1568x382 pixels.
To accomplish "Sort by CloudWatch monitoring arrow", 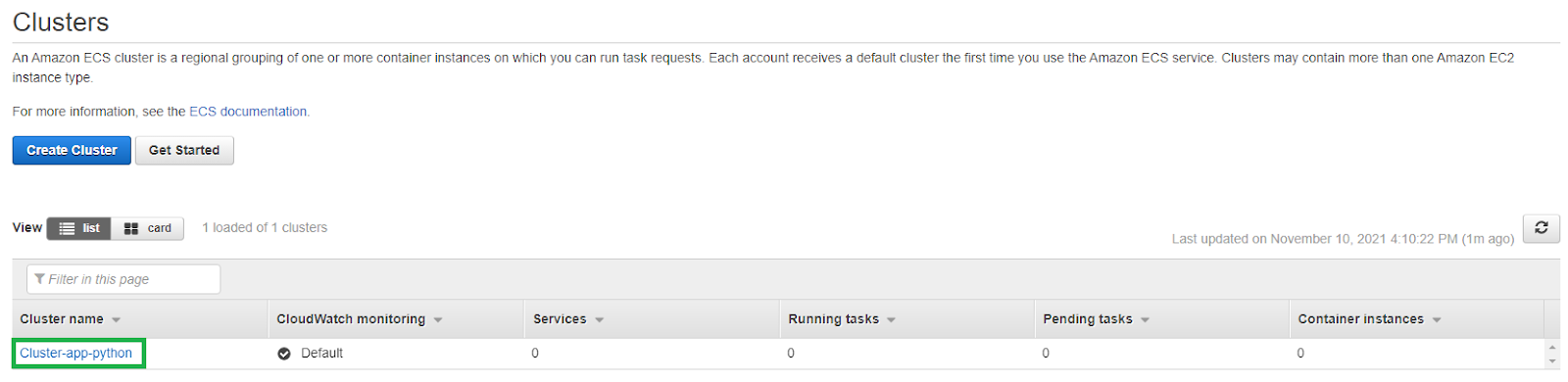I will (438, 320).
